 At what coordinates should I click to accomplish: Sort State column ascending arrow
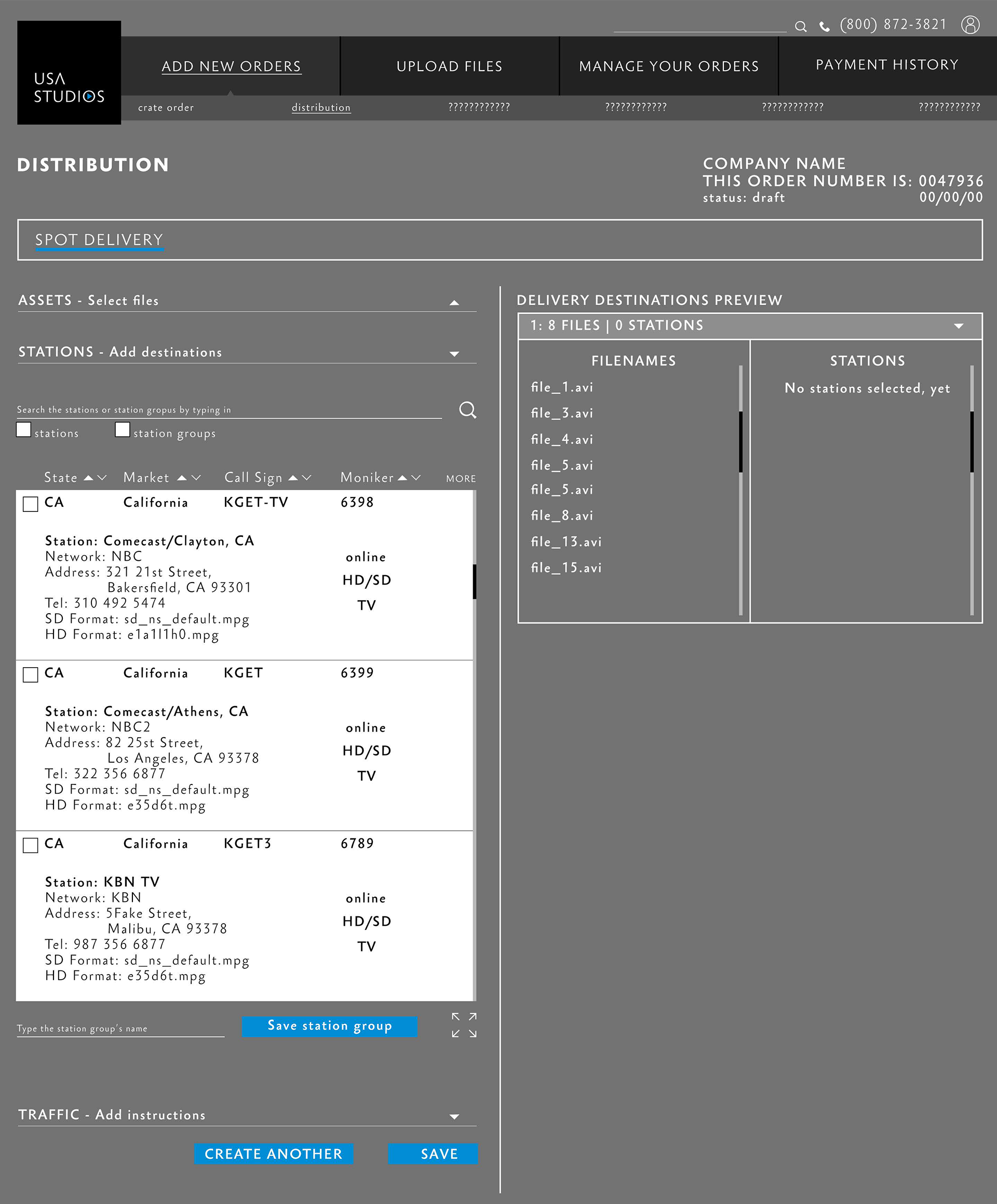point(88,478)
